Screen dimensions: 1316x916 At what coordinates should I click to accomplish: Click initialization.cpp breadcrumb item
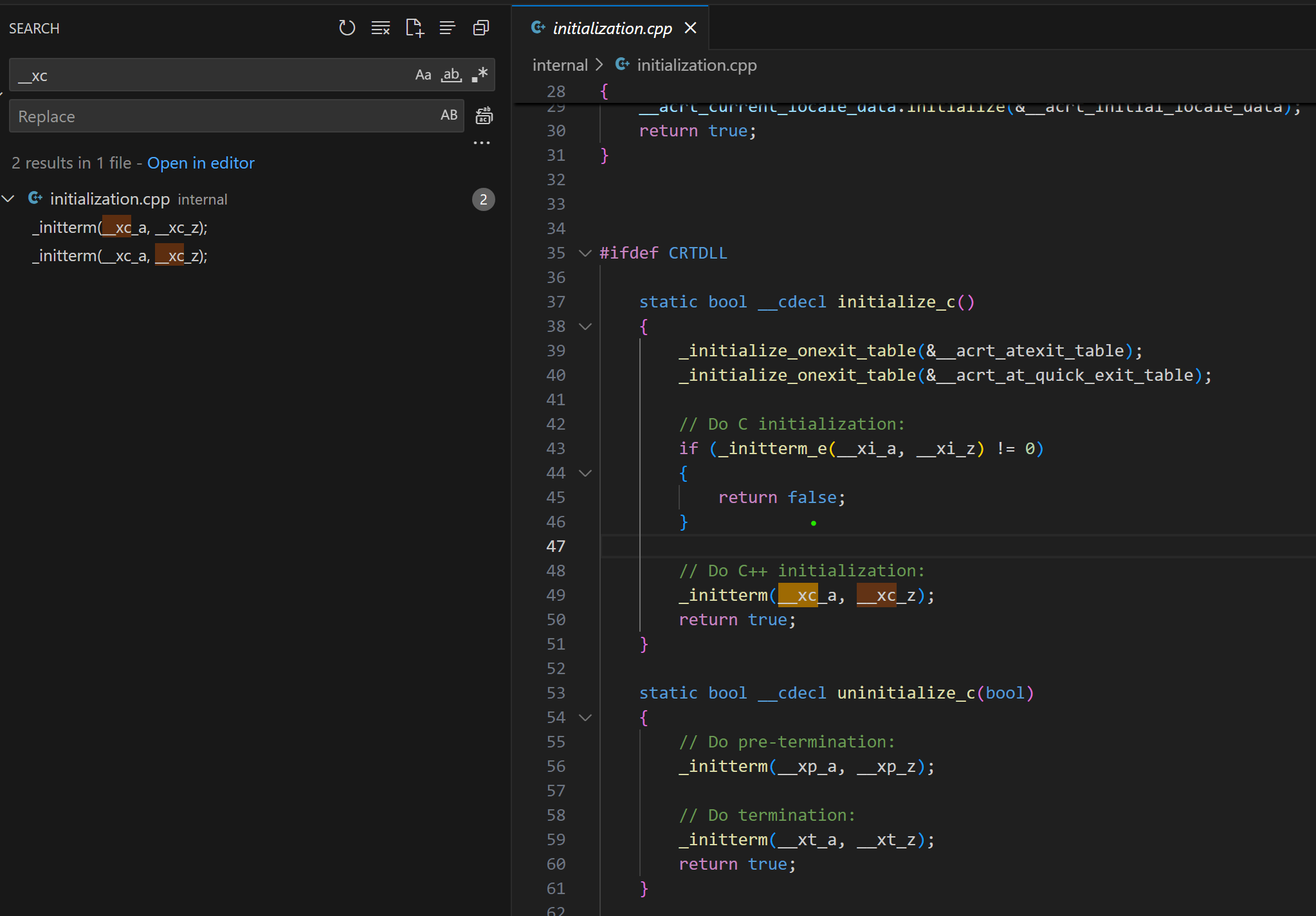(697, 65)
